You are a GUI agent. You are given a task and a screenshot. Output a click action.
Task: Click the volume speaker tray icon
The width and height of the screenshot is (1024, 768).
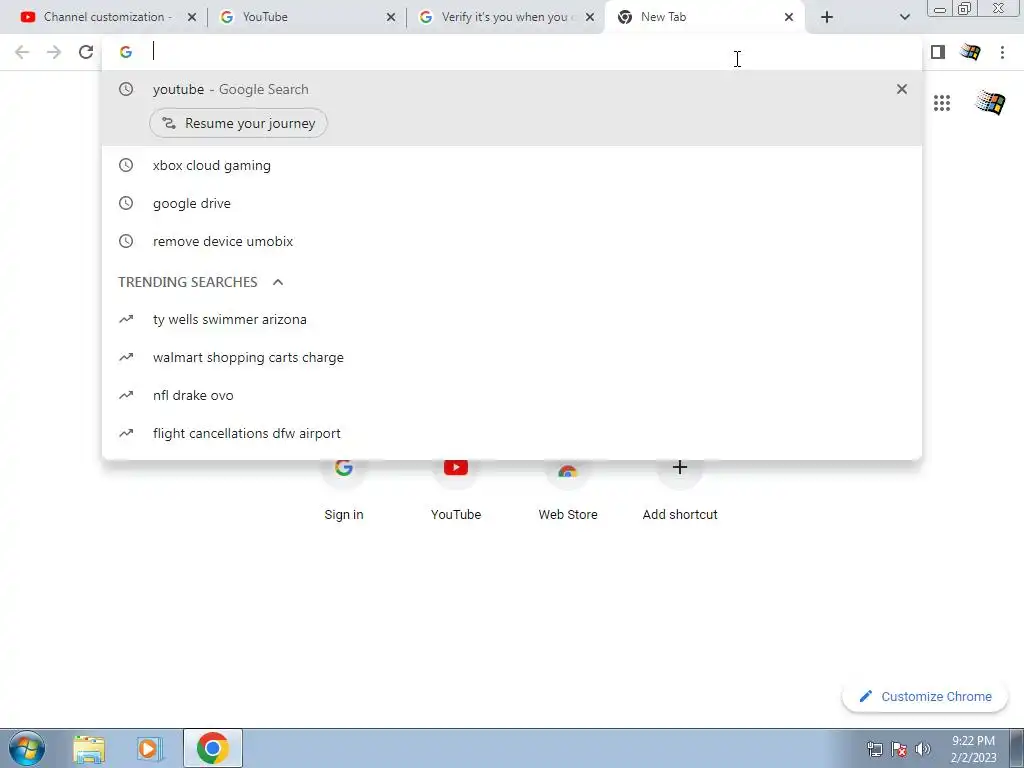(923, 749)
